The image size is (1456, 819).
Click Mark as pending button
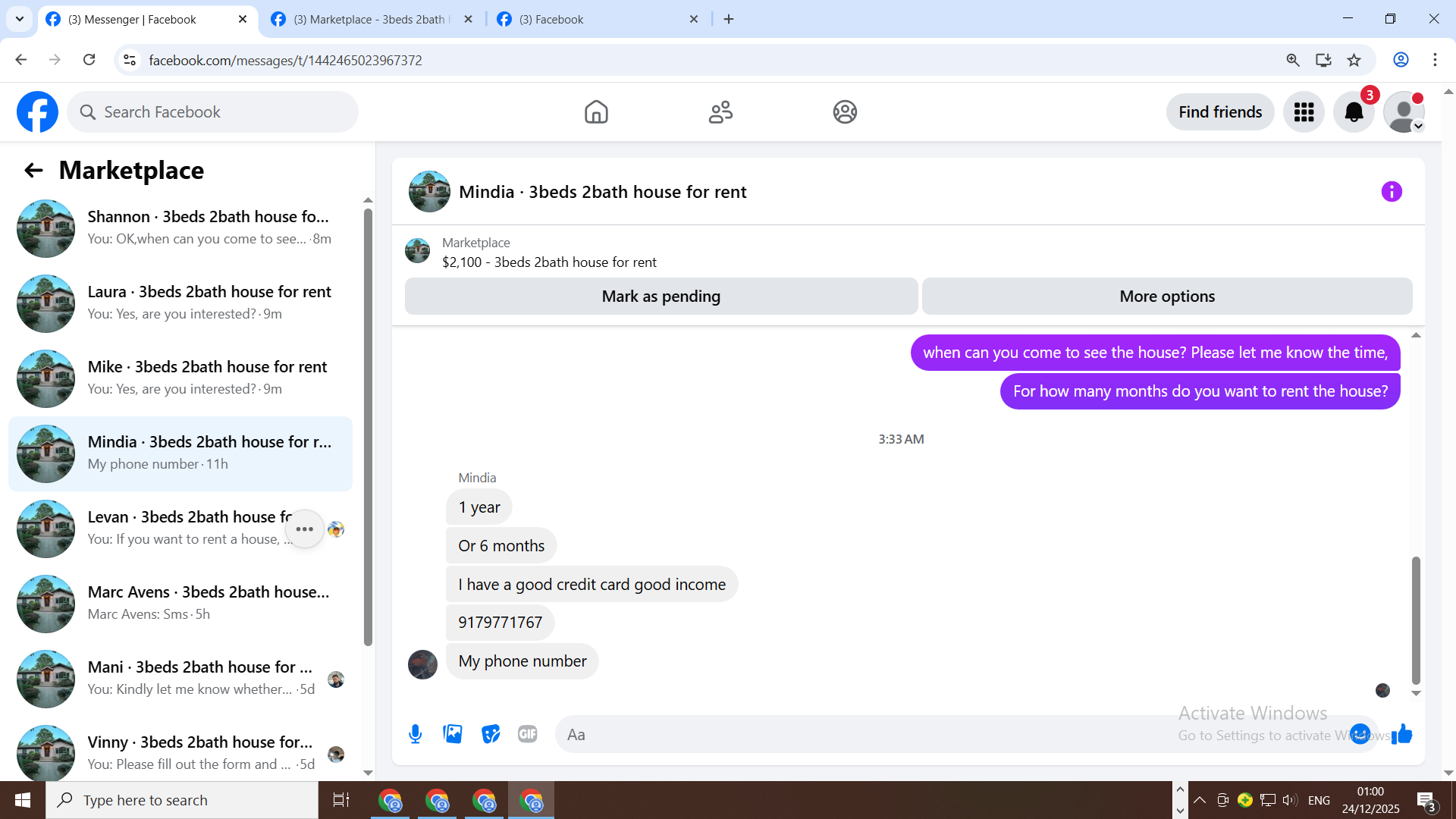[661, 297]
